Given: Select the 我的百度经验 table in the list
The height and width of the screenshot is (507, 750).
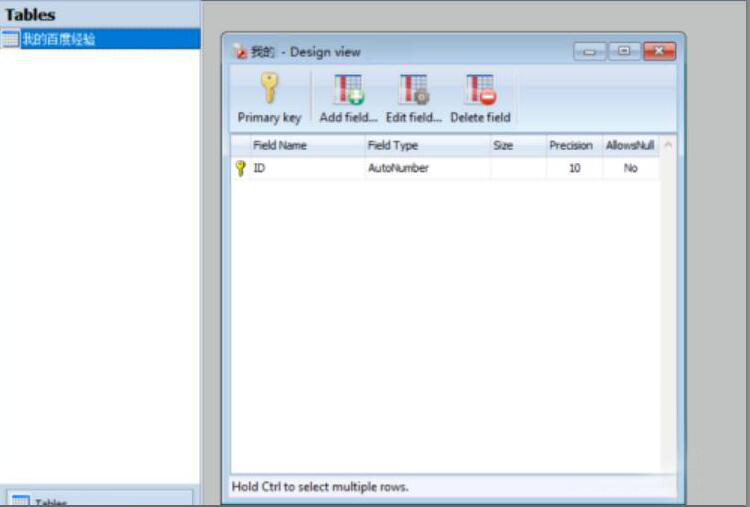Looking at the screenshot, I should [59, 39].
